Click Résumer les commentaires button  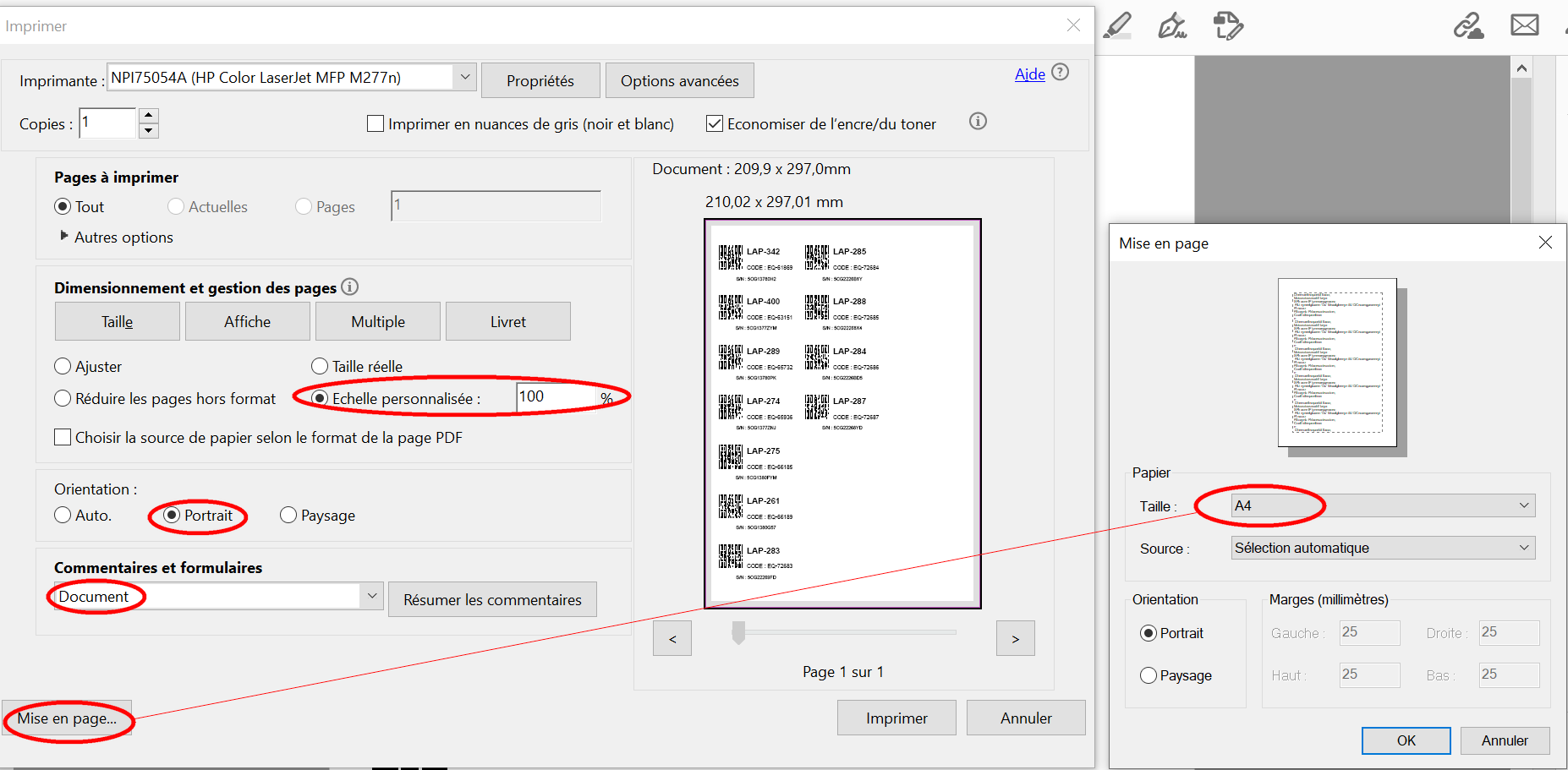click(x=492, y=599)
